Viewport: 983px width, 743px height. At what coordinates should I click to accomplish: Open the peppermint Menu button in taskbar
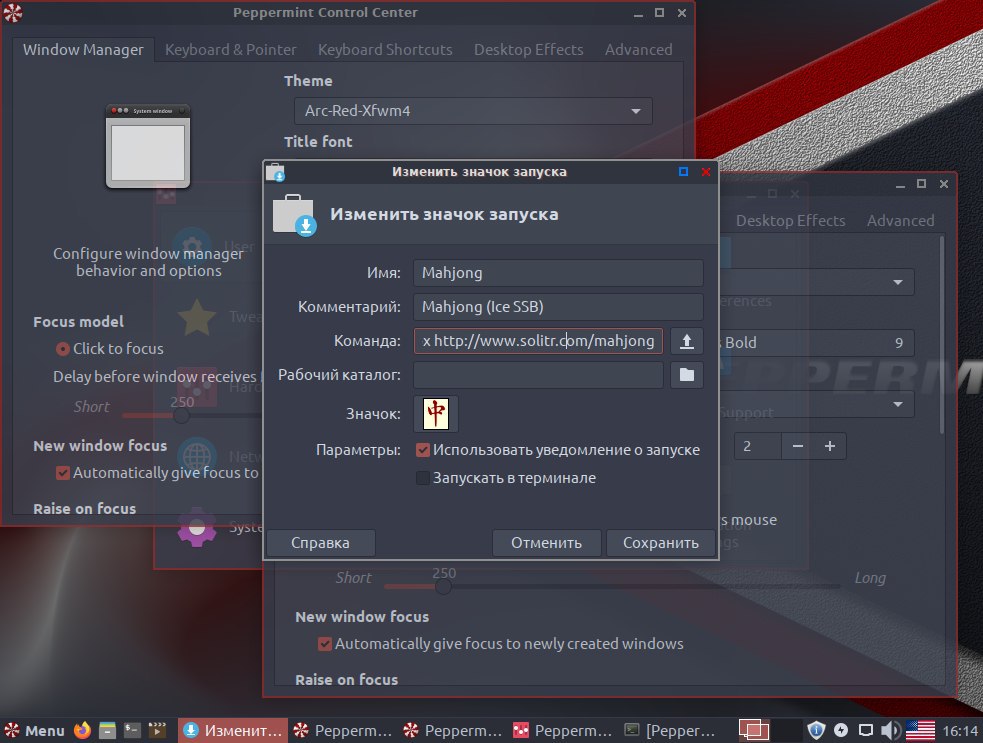point(34,730)
